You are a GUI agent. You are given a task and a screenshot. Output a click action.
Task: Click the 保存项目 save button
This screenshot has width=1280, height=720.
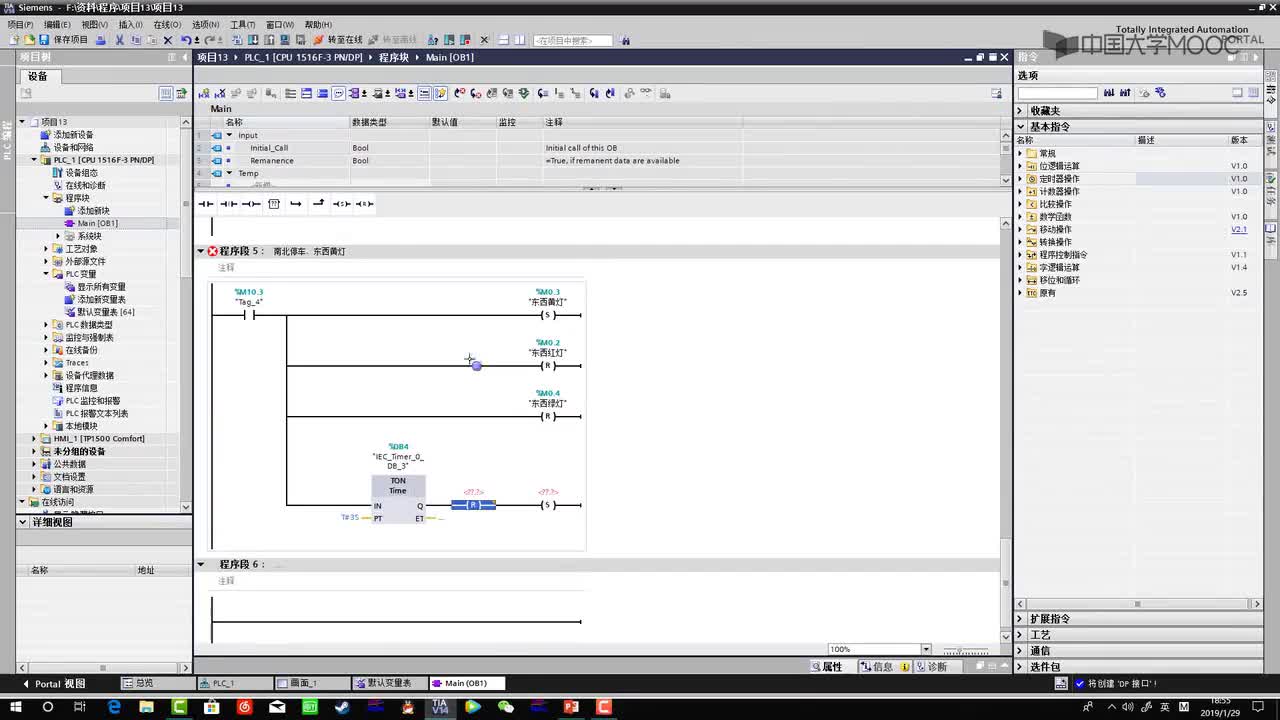[x=64, y=40]
